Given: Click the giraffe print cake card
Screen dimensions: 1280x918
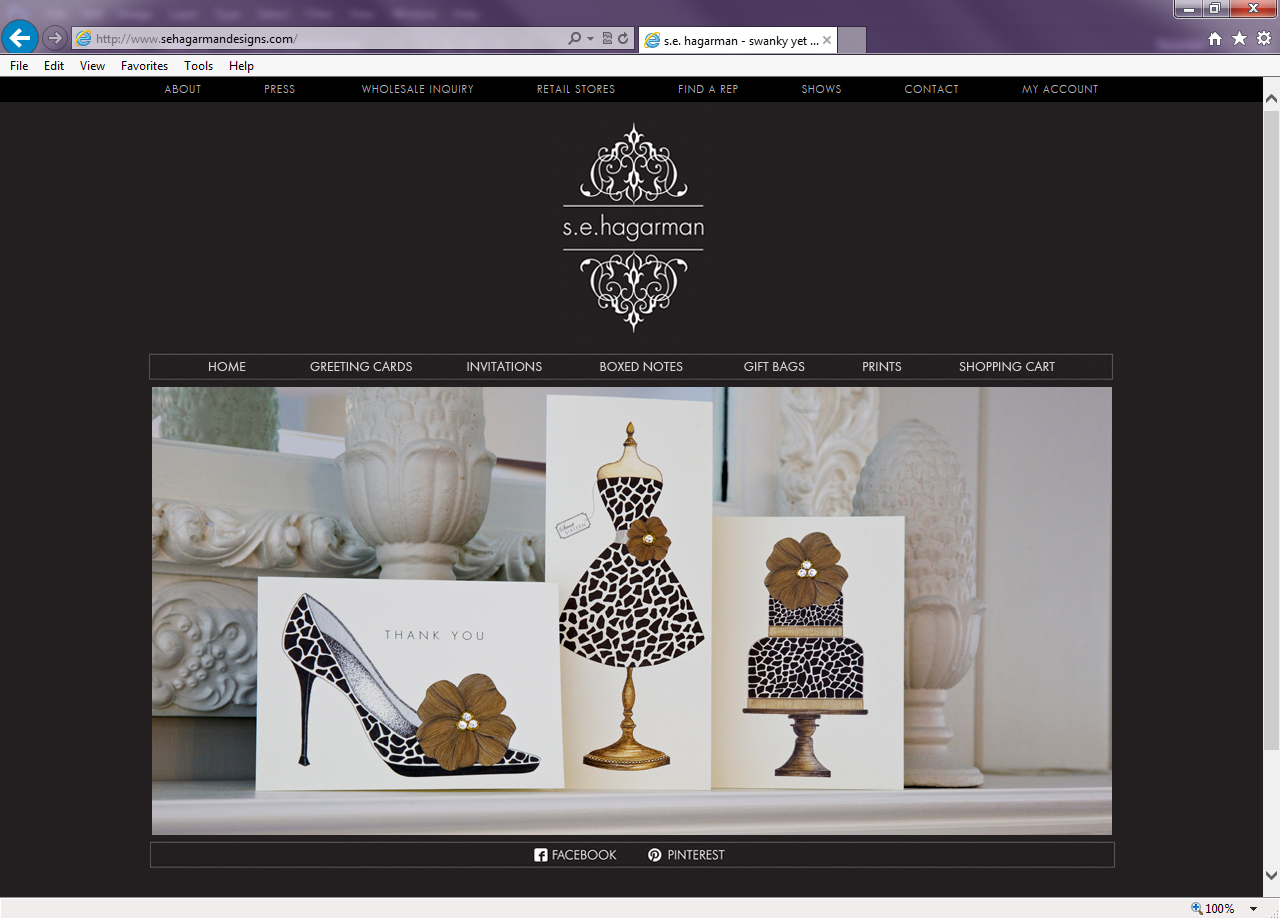Looking at the screenshot, I should [808, 653].
